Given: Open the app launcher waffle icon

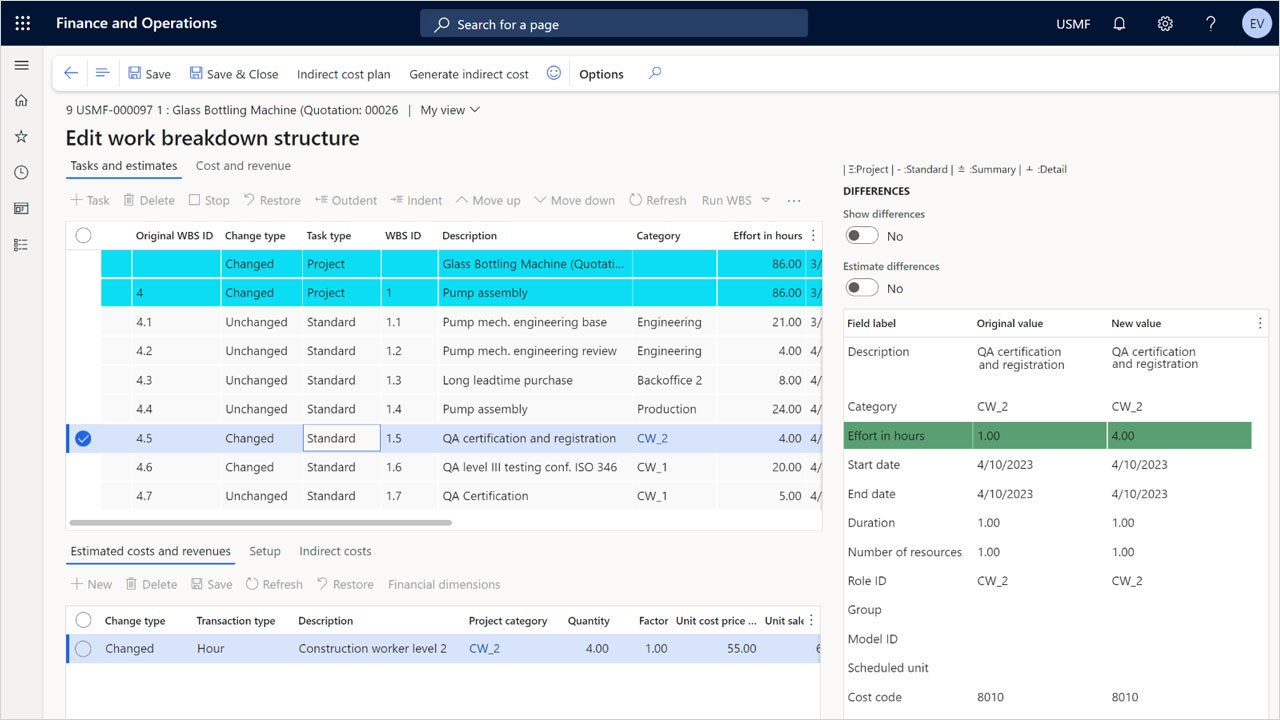Looking at the screenshot, I should (22, 23).
